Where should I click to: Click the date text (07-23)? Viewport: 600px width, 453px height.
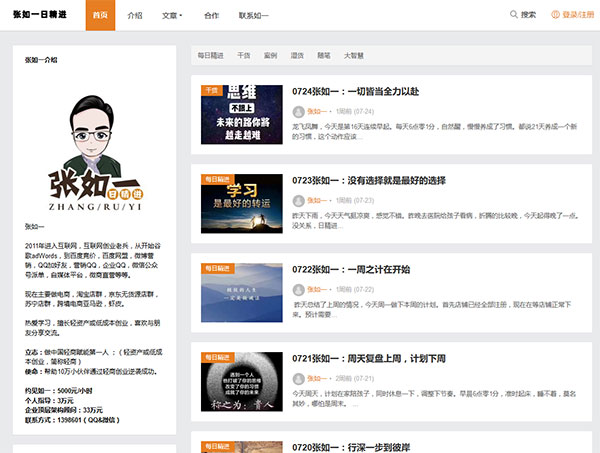[364, 200]
